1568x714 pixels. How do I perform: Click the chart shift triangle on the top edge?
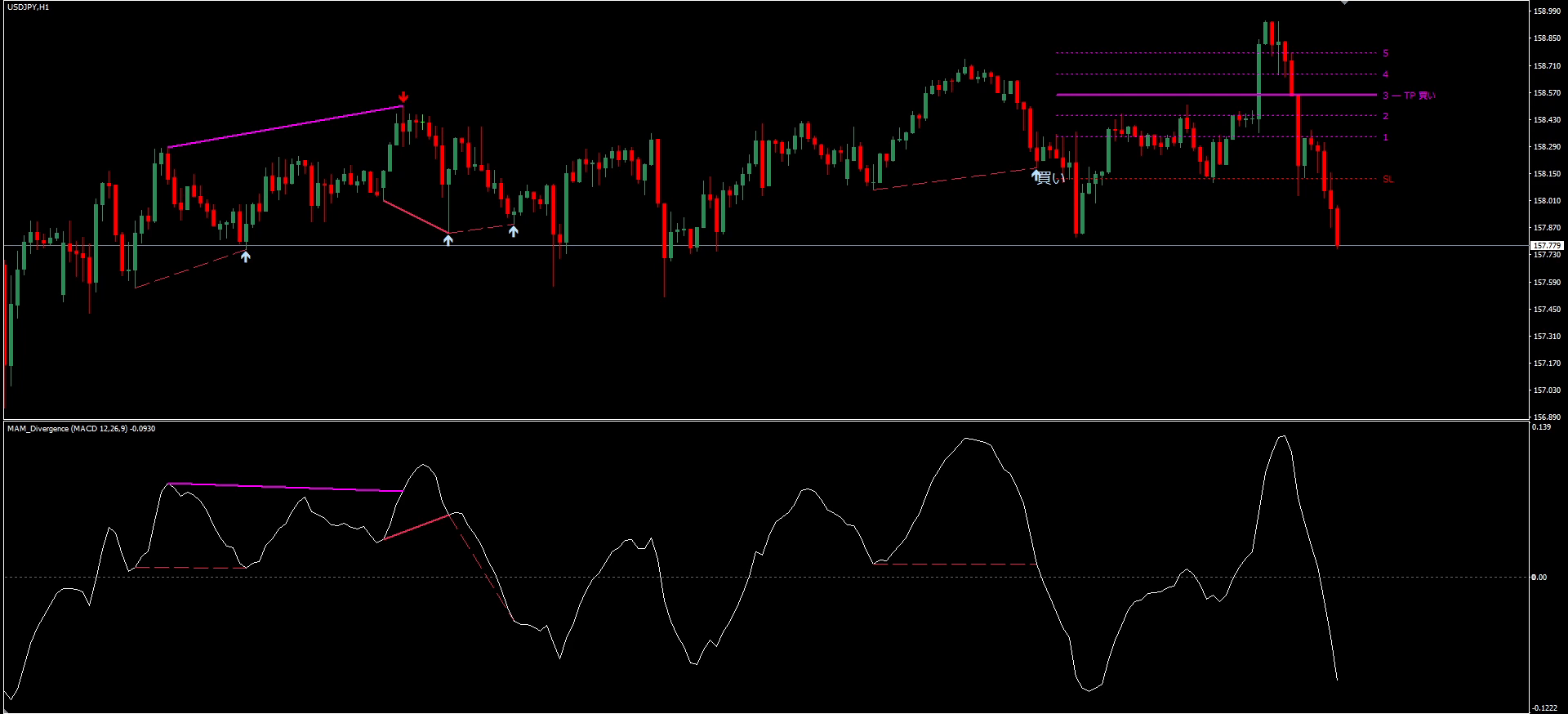coord(1344,3)
